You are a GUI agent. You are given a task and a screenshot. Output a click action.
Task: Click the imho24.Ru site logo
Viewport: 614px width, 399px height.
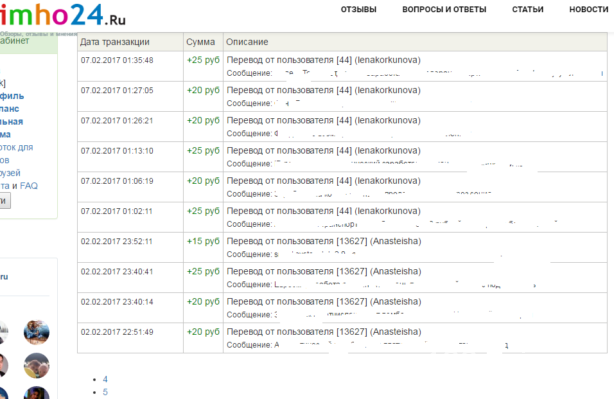[63, 15]
